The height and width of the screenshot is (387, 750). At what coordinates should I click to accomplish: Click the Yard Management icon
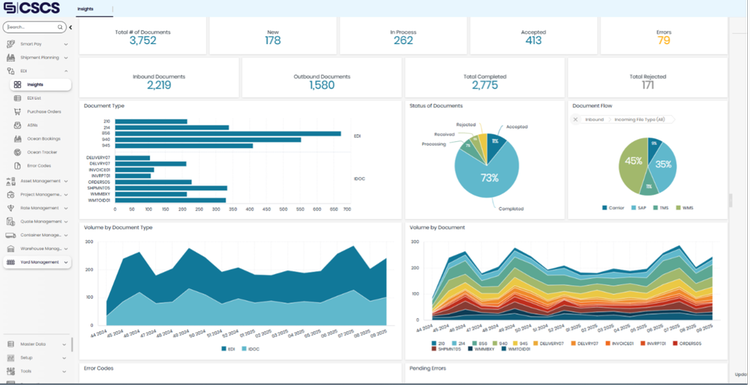[x=11, y=263]
